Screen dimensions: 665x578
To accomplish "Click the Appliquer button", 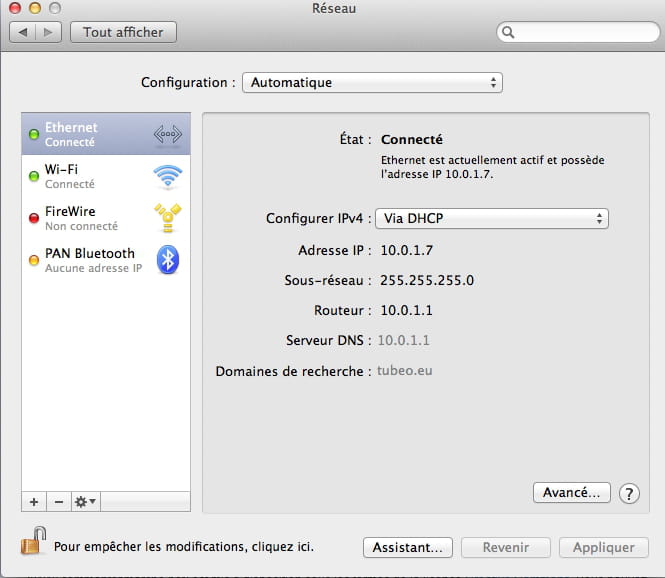I will 604,547.
